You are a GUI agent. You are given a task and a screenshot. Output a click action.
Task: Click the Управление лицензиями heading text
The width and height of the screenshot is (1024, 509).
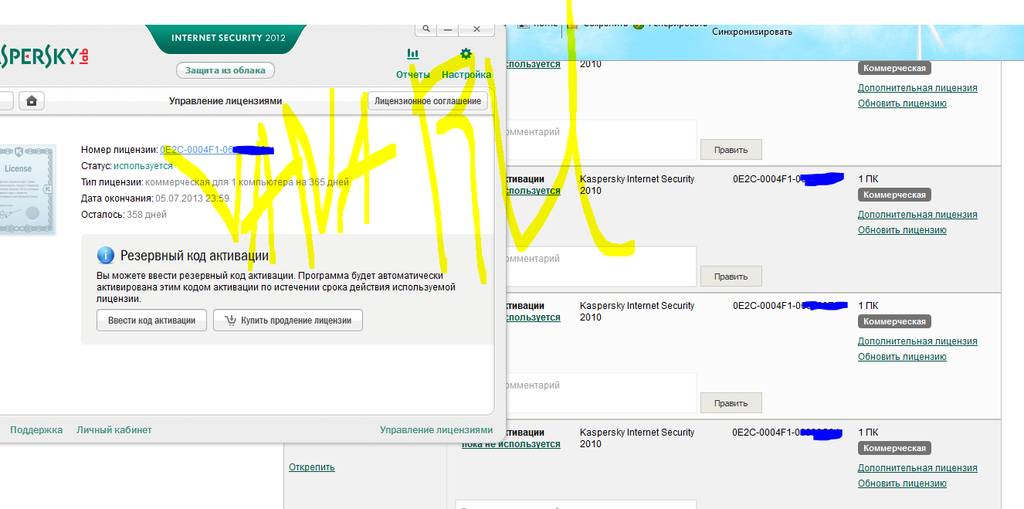pos(225,101)
